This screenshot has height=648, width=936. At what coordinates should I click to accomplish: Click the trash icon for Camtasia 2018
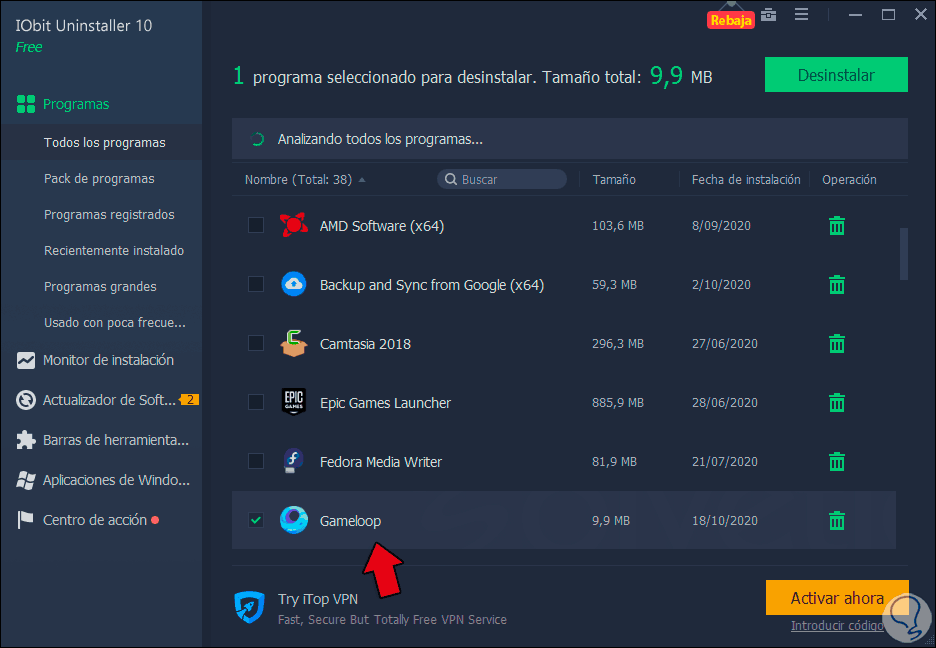836,343
